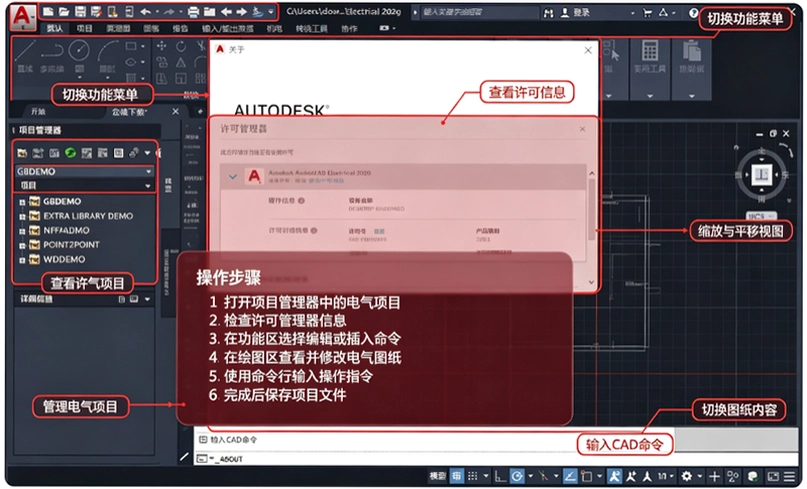807x489 pixels.
Task: Click the Open file folder icon
Action: pyautogui.click(x=64, y=11)
